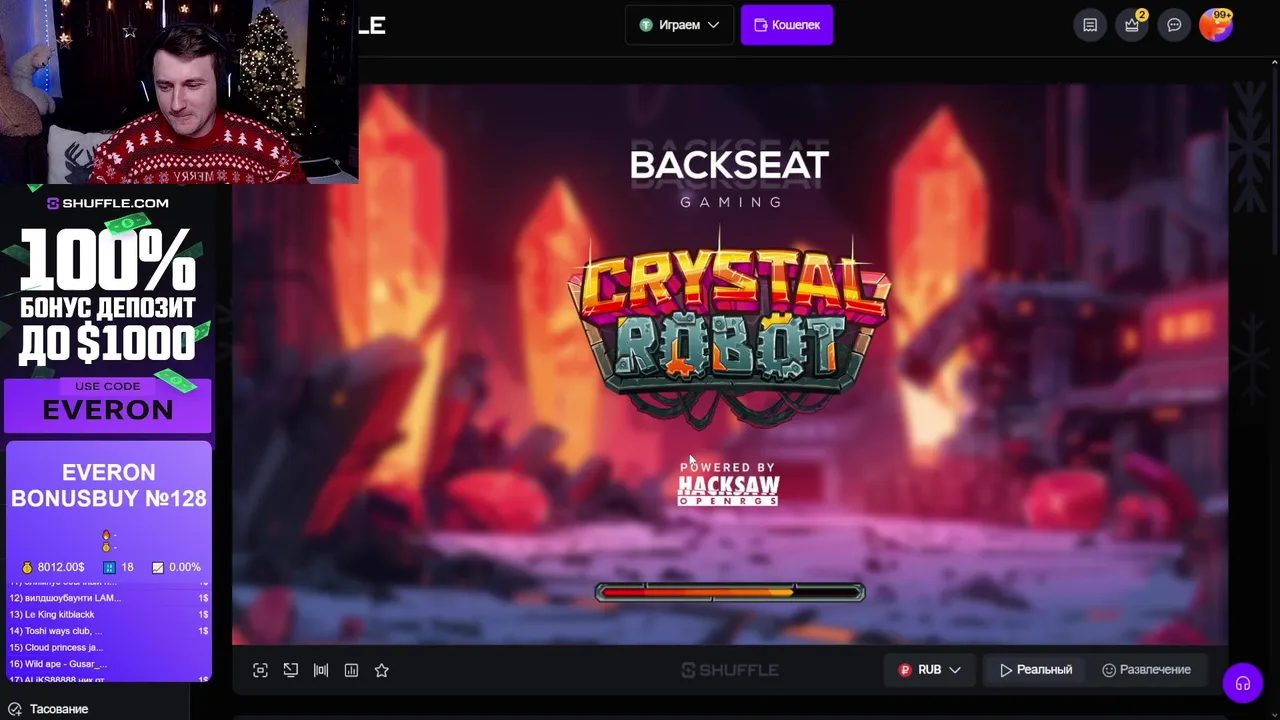Viewport: 1280px width, 720px height.
Task: Open the support headset button
Action: click(1243, 683)
